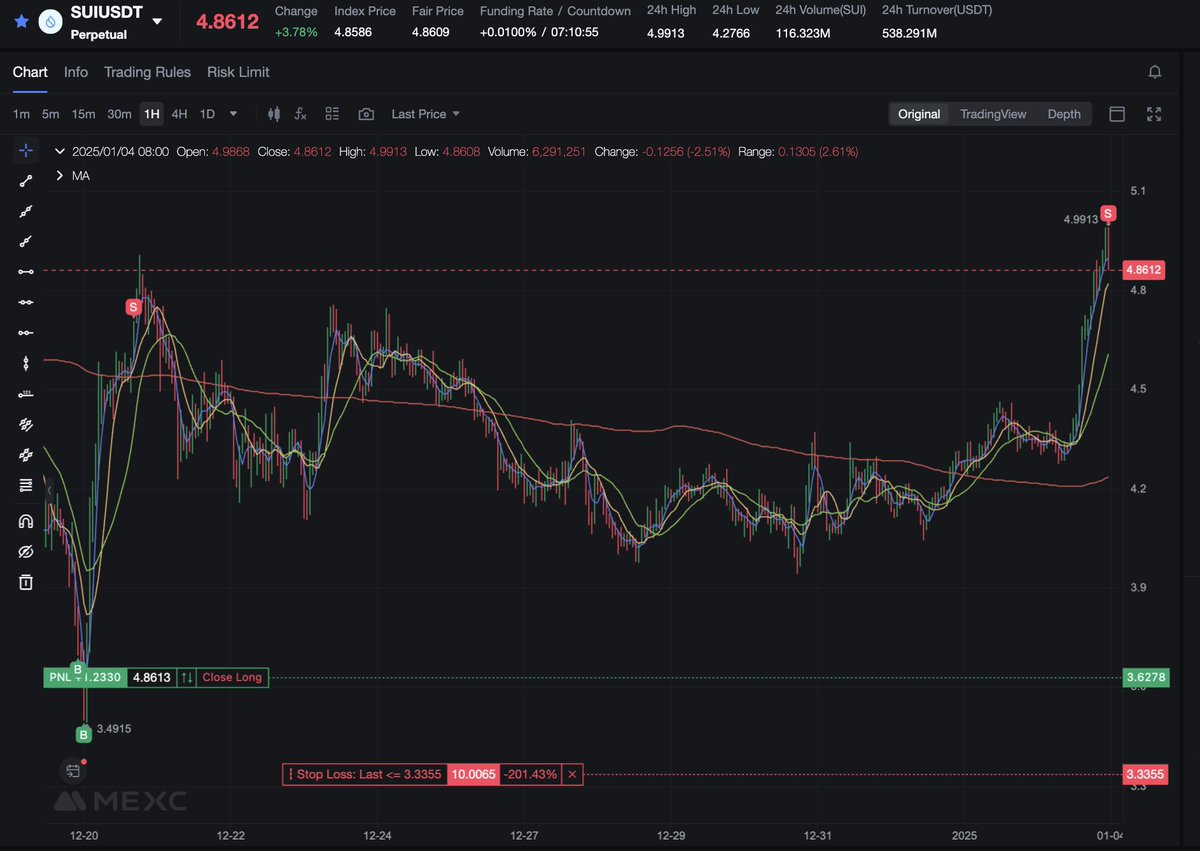Toggle drawings visibility eye icon

26,552
